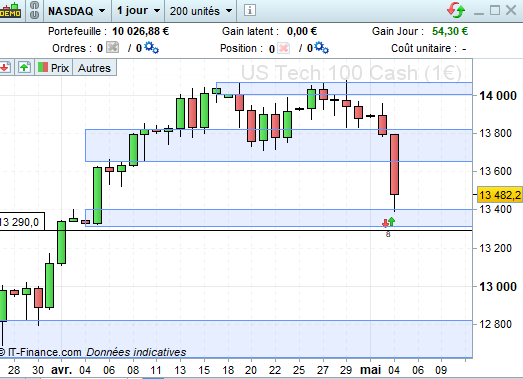Viewport: 523px width, 379px height.
Task: Open the 1 jour timeframe dropdown
Action: pyautogui.click(x=138, y=11)
